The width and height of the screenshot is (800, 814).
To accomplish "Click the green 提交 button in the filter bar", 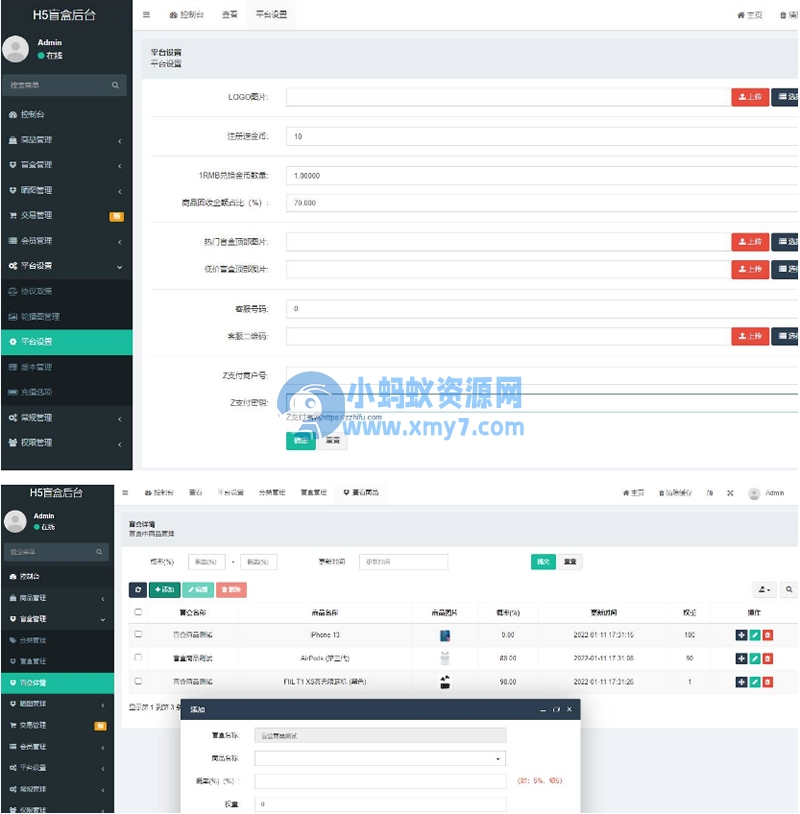I will pyautogui.click(x=543, y=562).
